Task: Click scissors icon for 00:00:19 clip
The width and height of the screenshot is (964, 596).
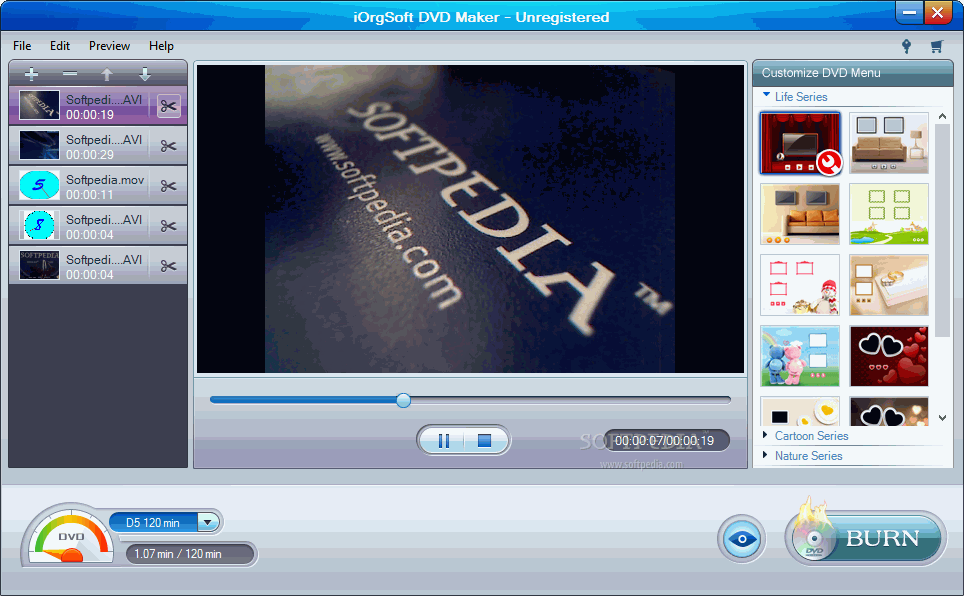Action: coord(168,106)
